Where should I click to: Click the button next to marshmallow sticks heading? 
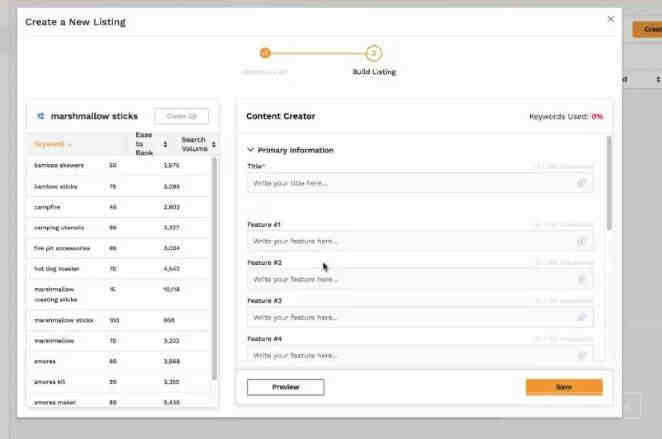(x=182, y=116)
